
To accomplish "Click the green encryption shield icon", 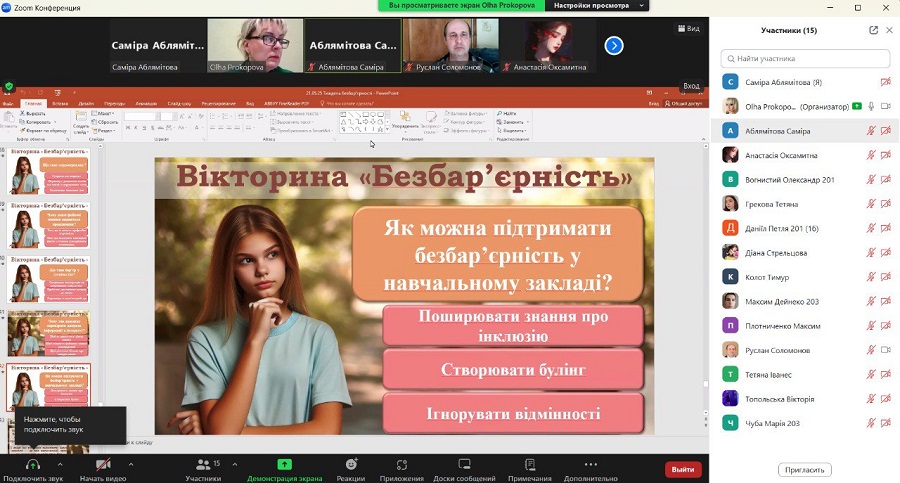I will [9, 87].
